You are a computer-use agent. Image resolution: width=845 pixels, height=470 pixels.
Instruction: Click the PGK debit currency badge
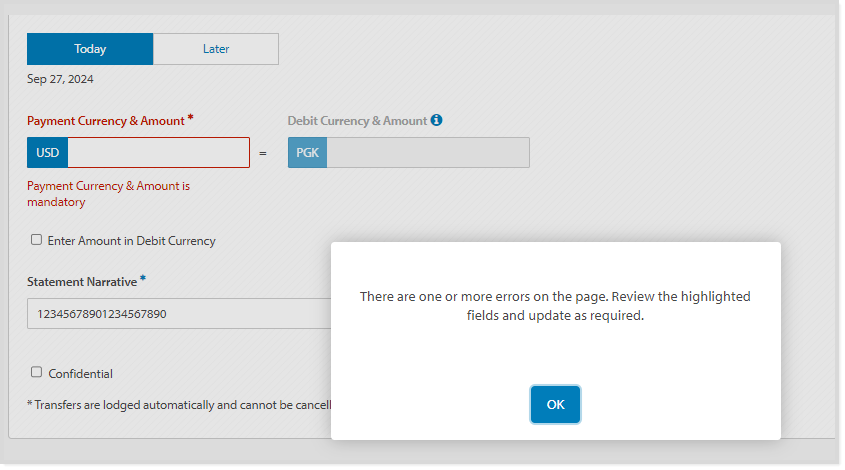[307, 153]
